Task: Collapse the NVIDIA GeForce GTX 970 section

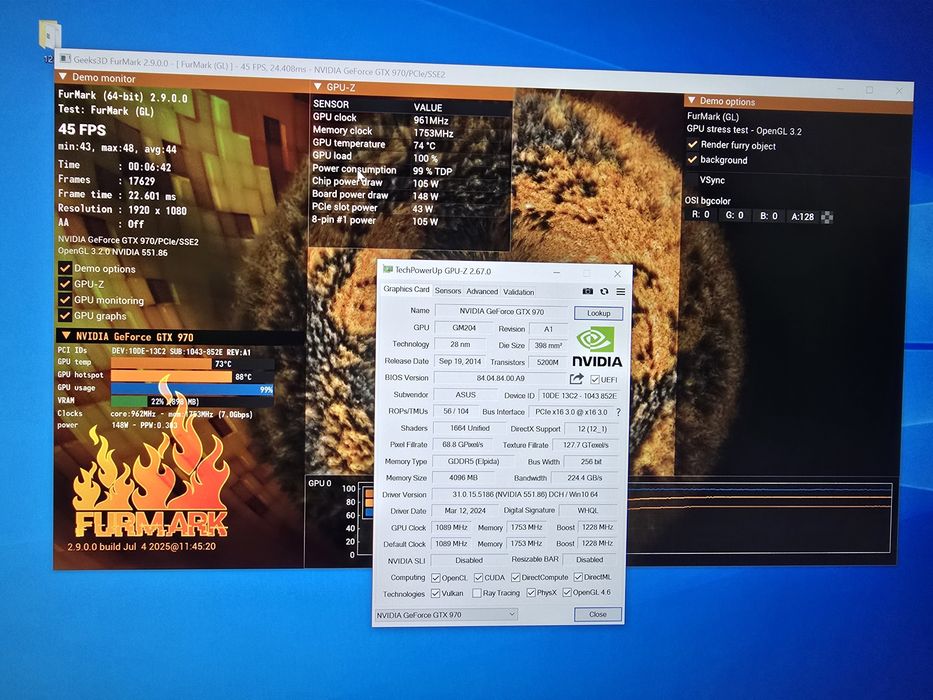Action: coord(65,336)
